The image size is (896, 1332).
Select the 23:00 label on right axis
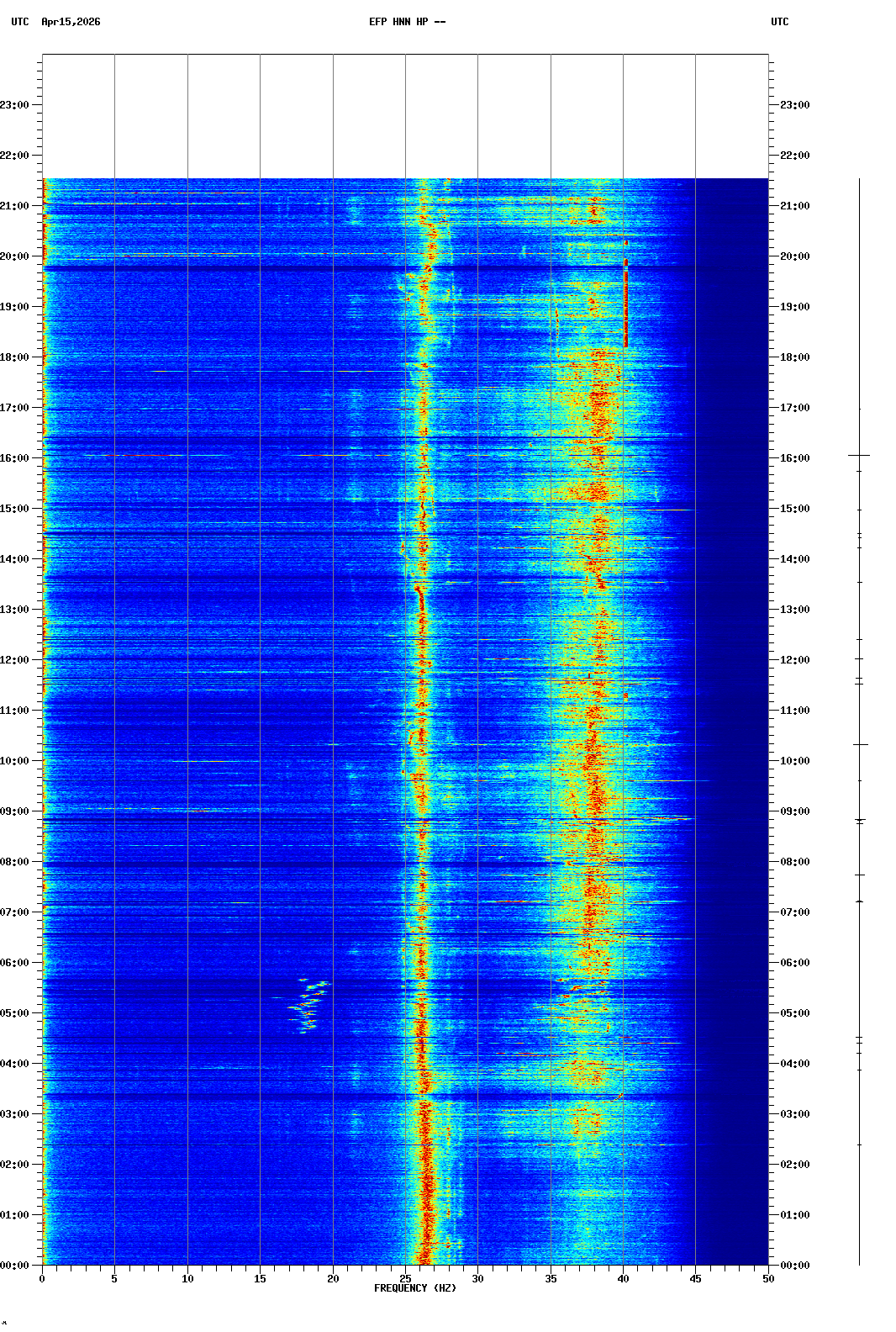click(x=794, y=105)
